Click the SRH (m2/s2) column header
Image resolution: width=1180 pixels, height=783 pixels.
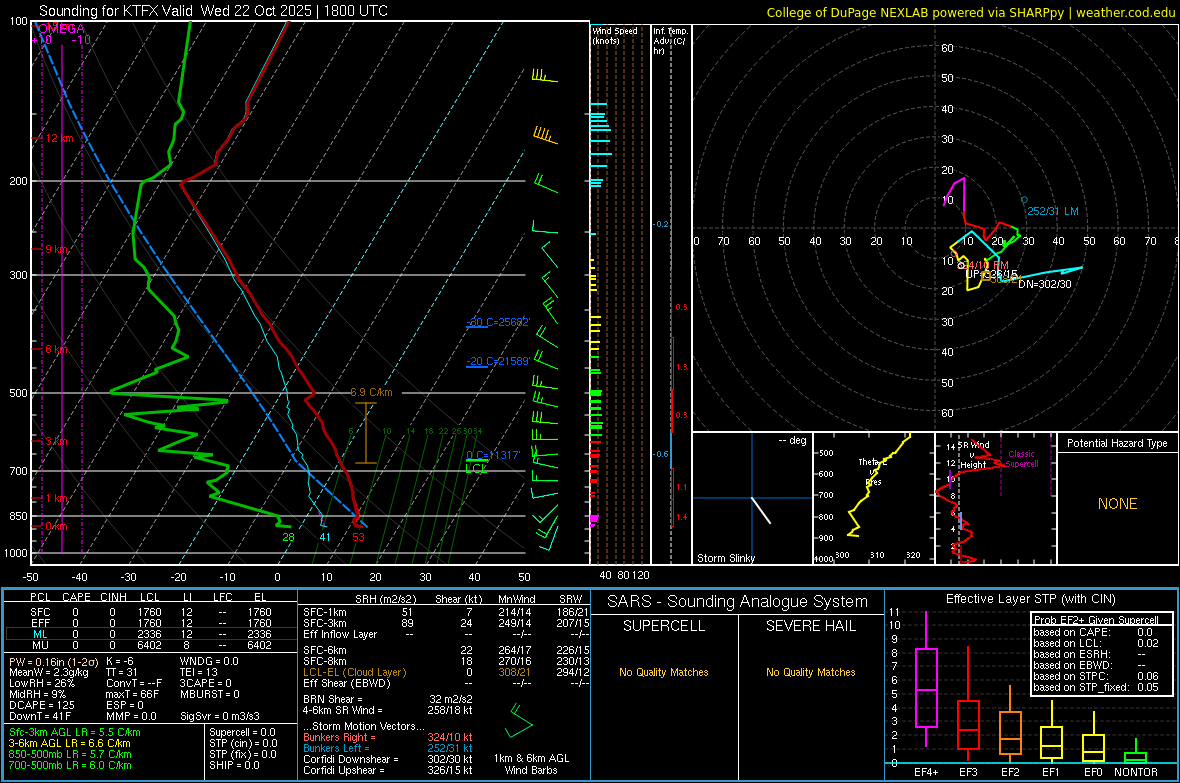click(385, 599)
